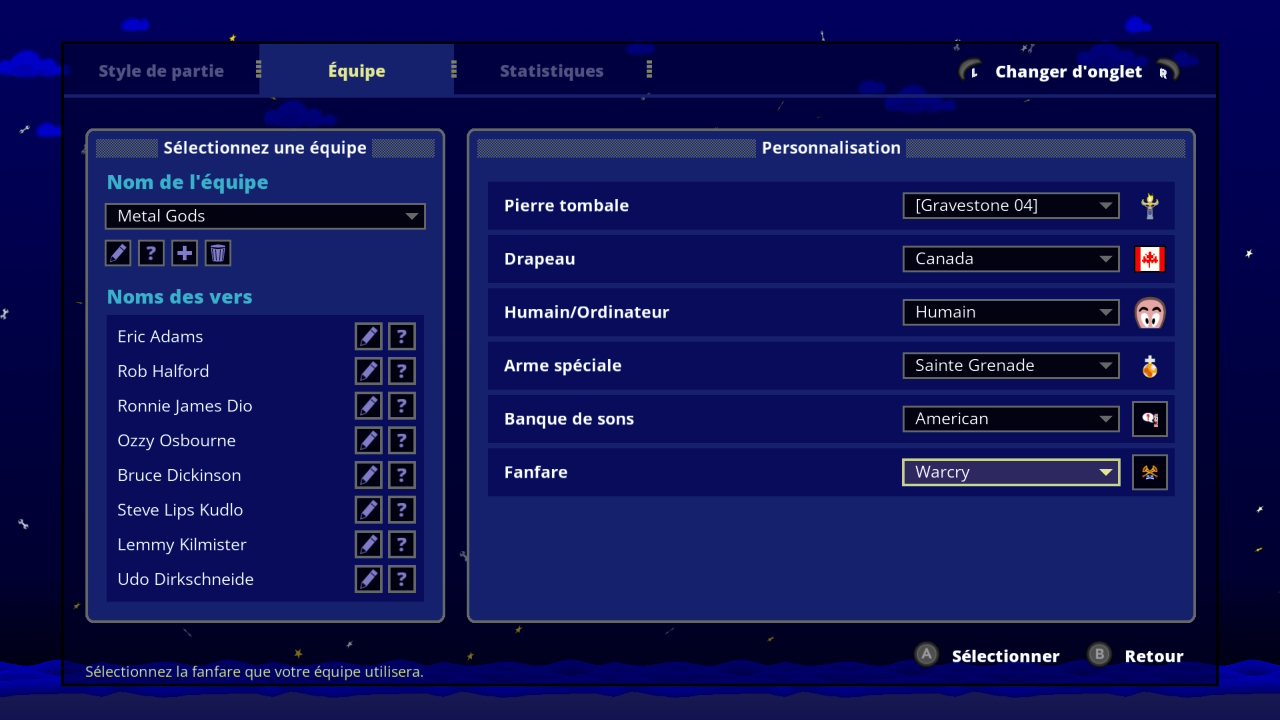The image size is (1280, 720).
Task: Randomize team name with question mark icon
Action: tap(151, 253)
